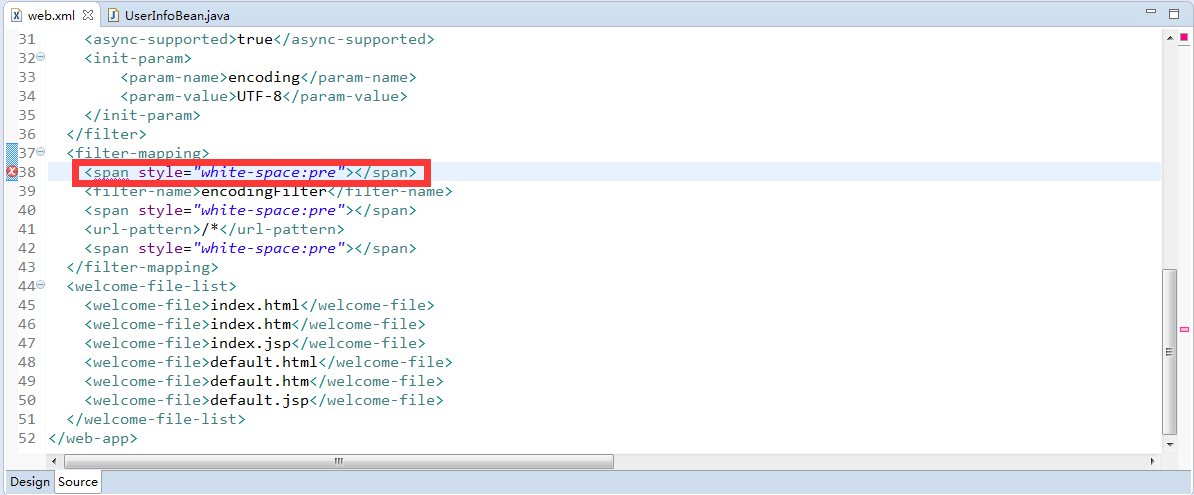Click the vertical scrollbar thumb
Screen dimensions: 1194x495
tap(1170, 352)
